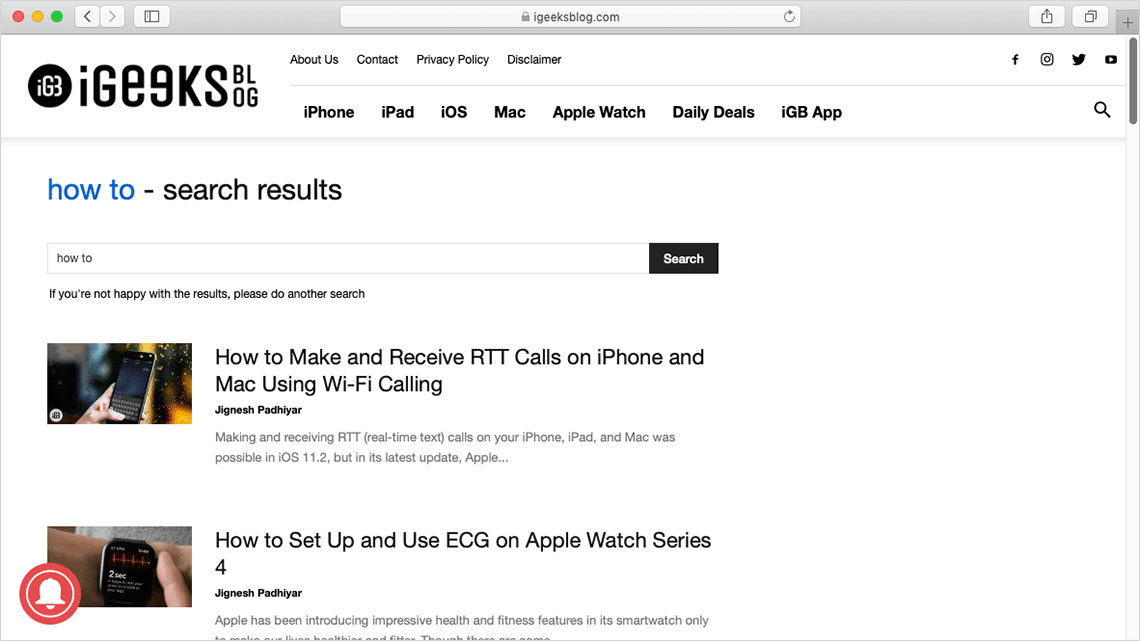Screen dimensions: 1140x641
Task: Open the About Us link
Action: 314,60
